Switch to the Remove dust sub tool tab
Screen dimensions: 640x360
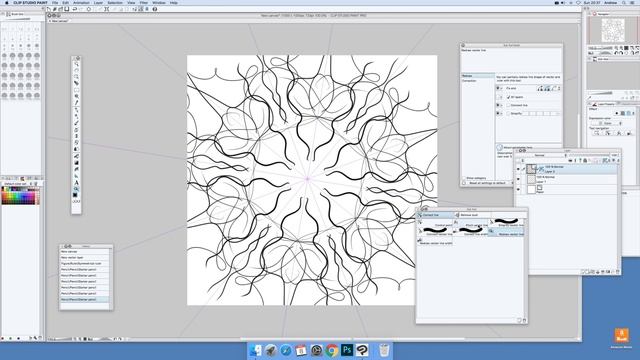[x=472, y=215]
